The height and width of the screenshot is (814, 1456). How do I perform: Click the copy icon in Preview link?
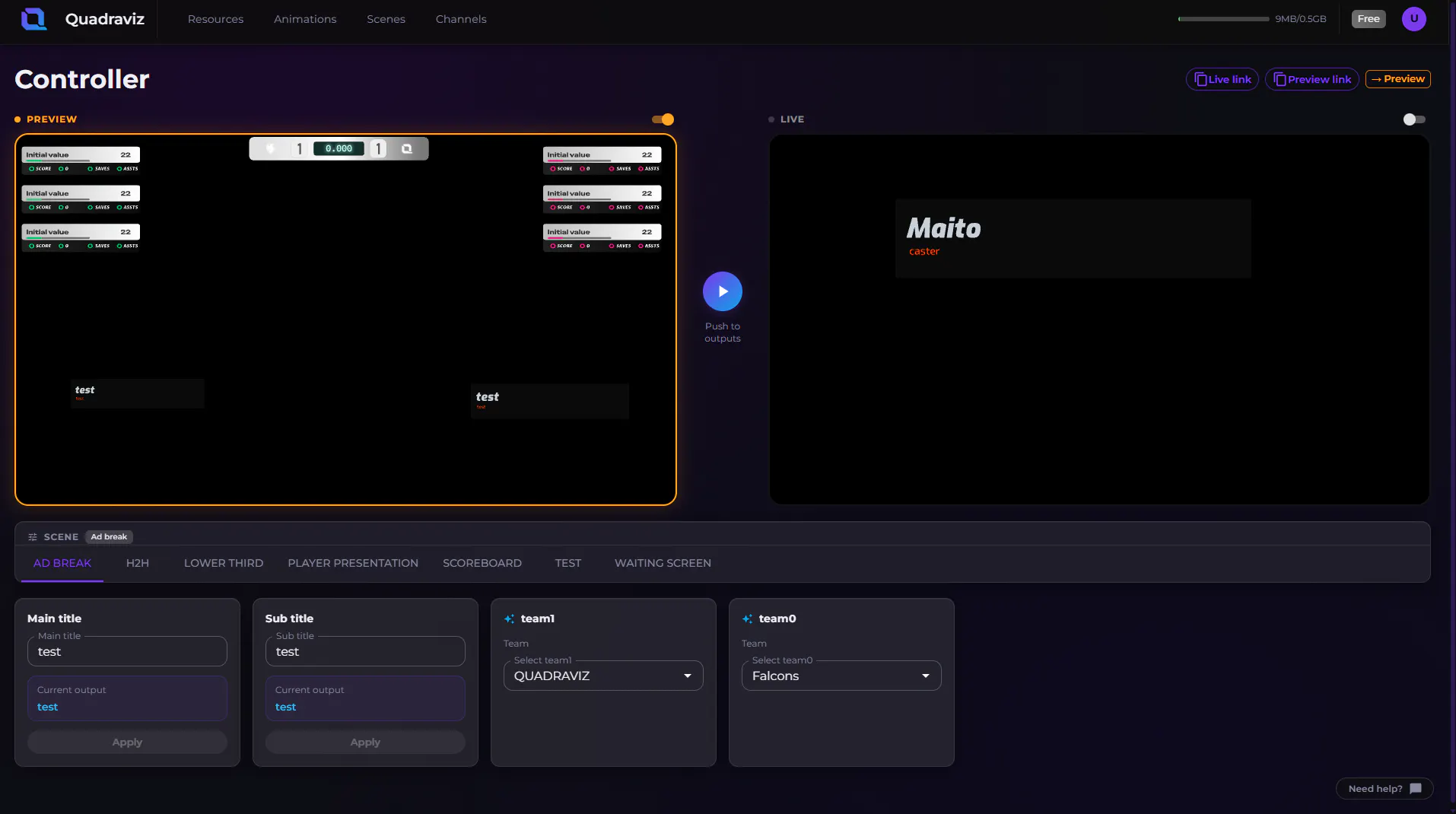pyautogui.click(x=1280, y=79)
